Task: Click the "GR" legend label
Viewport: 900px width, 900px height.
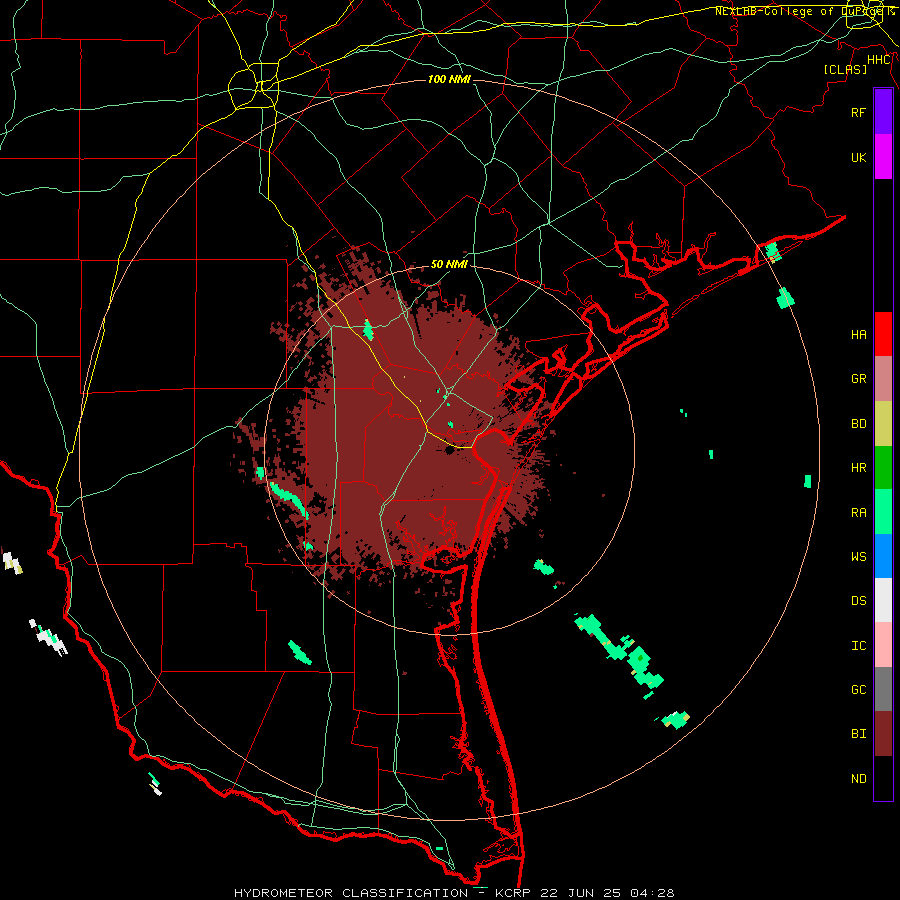Action: pos(858,378)
